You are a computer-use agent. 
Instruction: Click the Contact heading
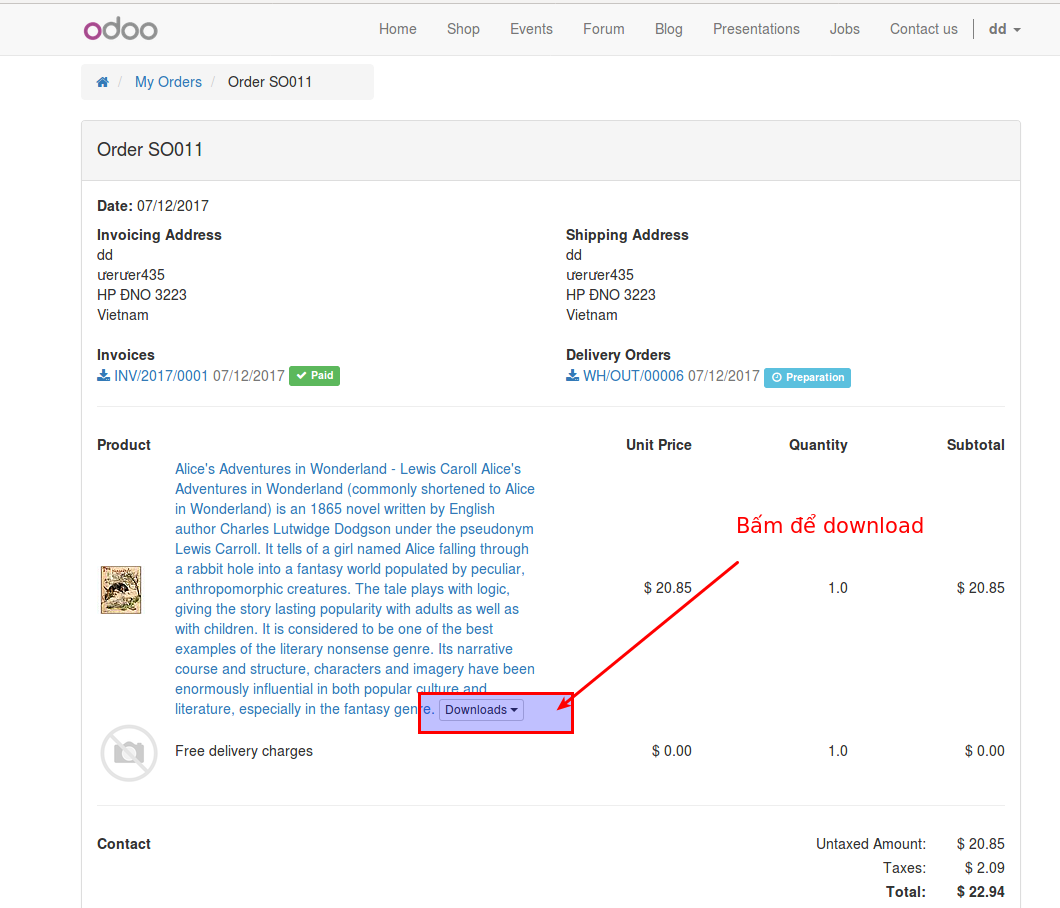tap(124, 844)
